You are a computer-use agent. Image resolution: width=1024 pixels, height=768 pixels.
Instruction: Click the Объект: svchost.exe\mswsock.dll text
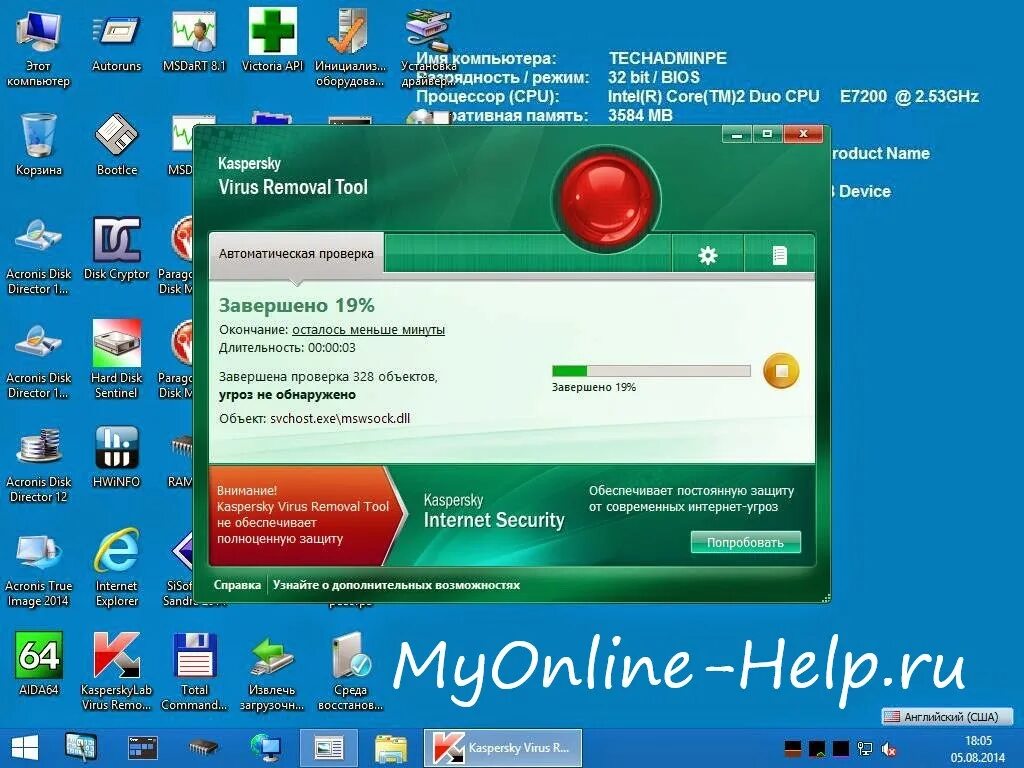(315, 419)
